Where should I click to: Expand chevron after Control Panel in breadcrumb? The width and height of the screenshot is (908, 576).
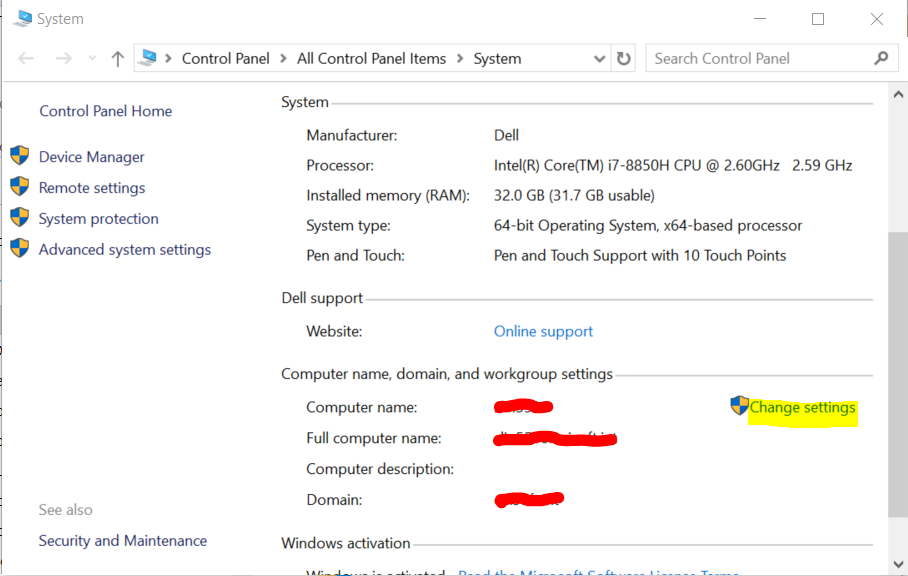coord(283,59)
